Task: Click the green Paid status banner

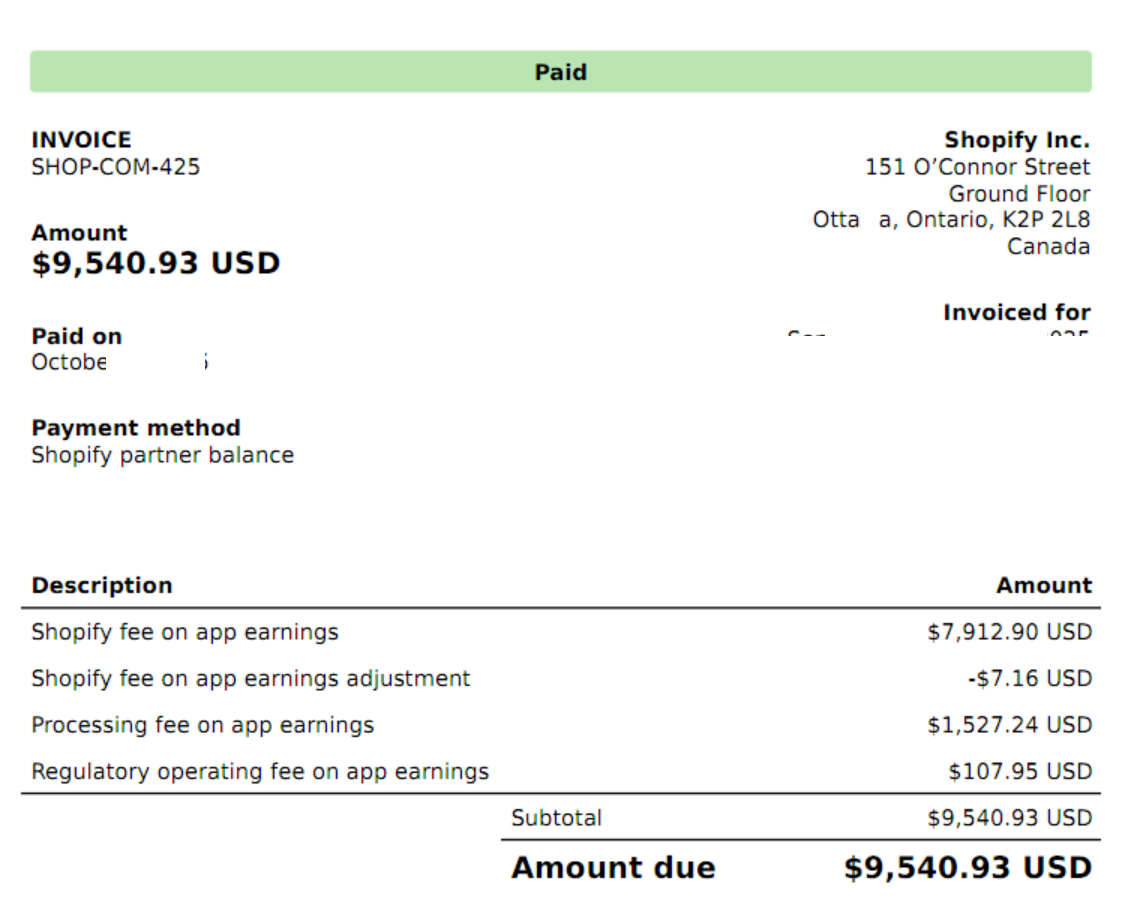Action: coord(560,71)
